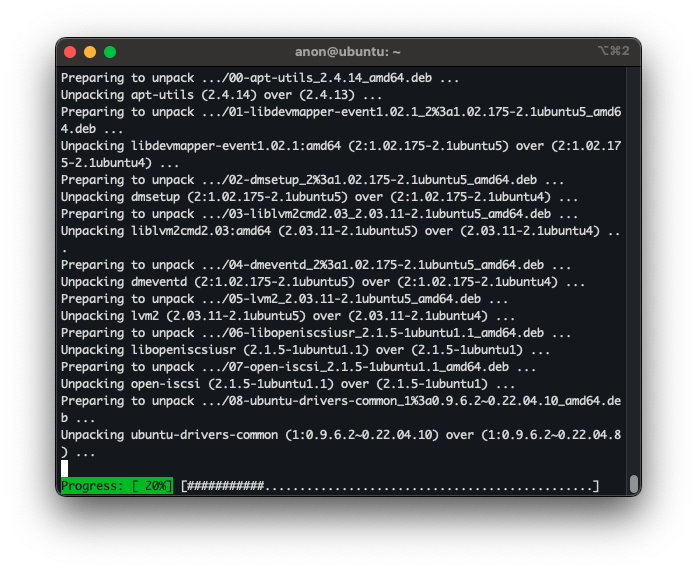
Task: Click the white block cursor
Action: click(x=65, y=468)
